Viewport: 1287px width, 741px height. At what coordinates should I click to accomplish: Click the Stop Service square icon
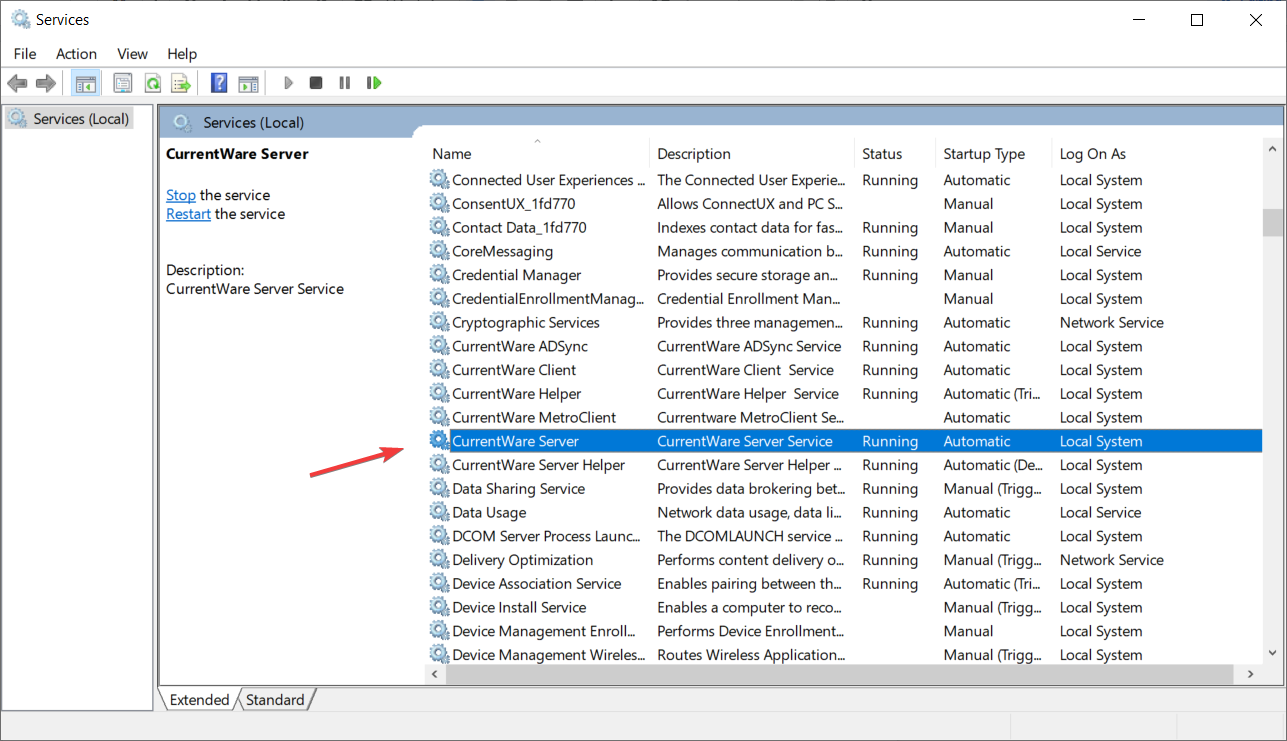click(316, 83)
